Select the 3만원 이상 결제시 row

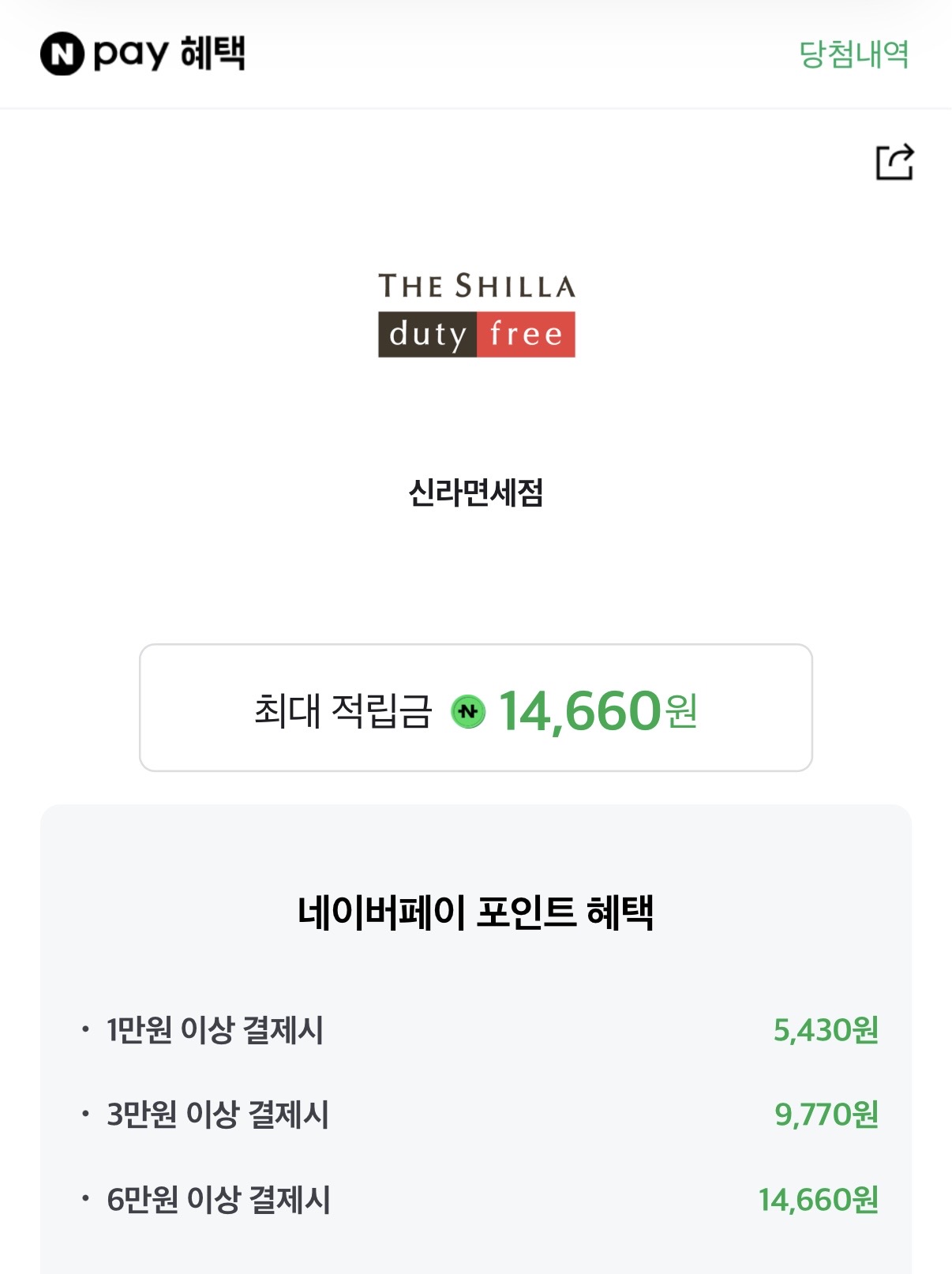476,1115
